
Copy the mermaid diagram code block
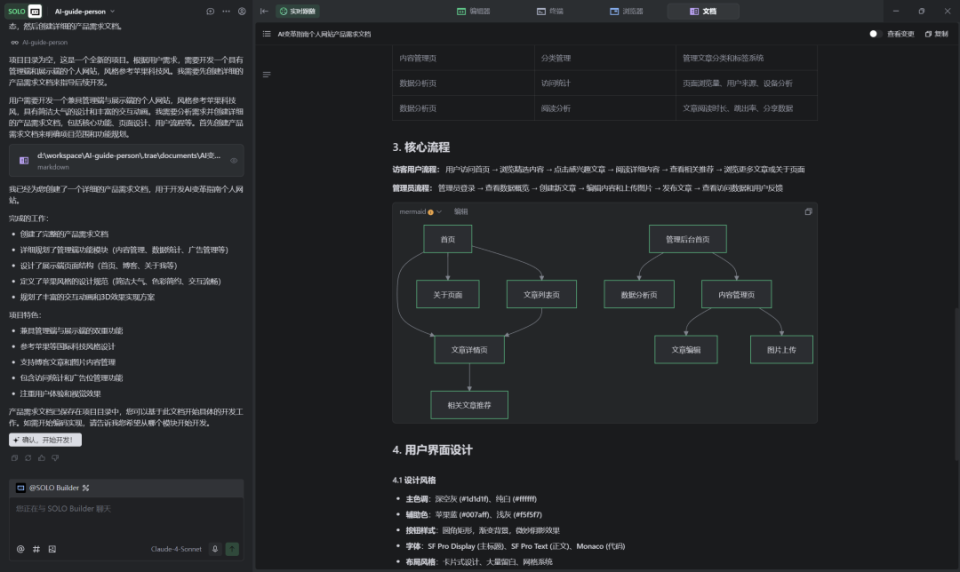click(x=808, y=212)
